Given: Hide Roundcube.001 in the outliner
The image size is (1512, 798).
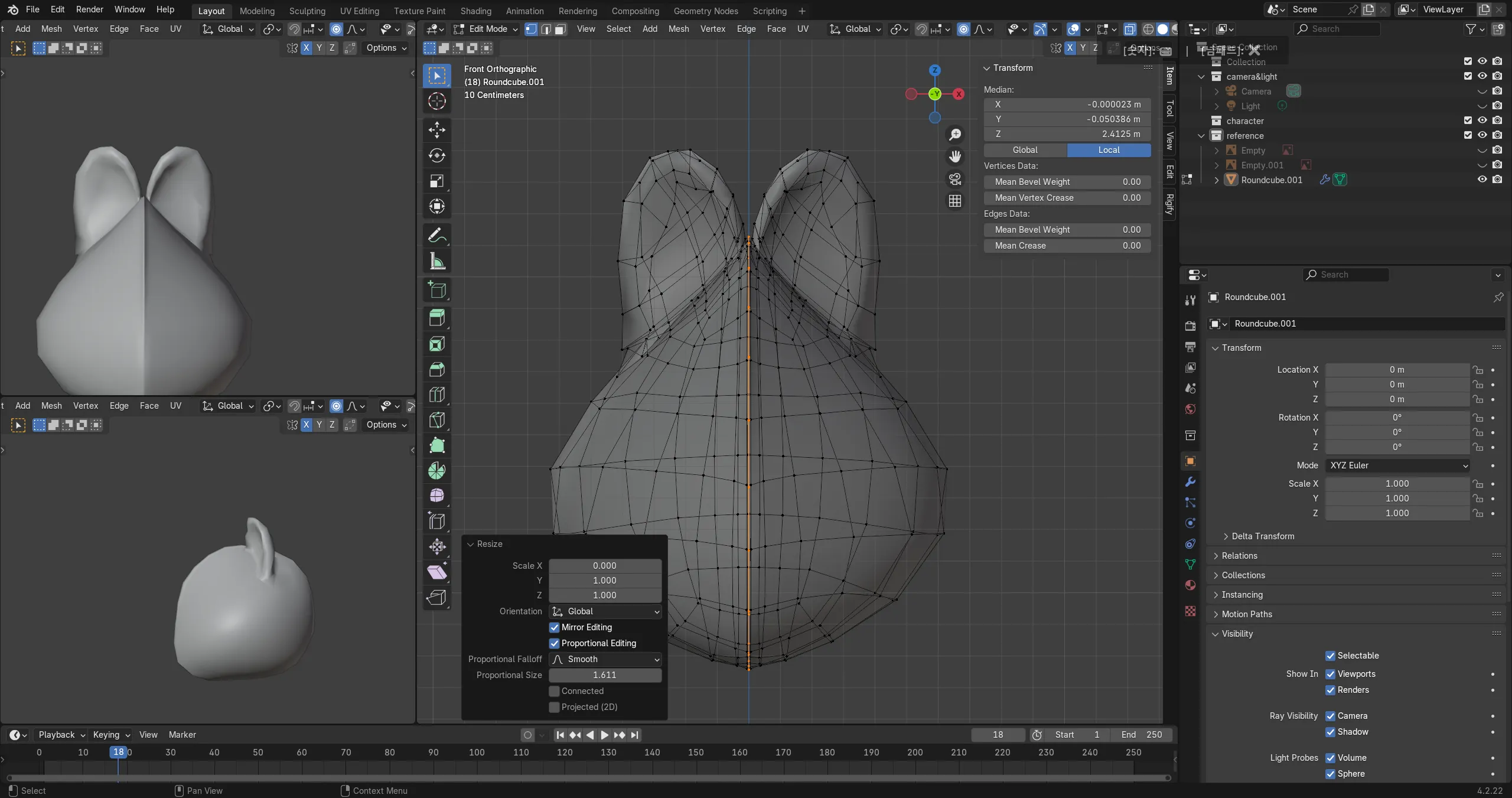Looking at the screenshot, I should (1482, 180).
